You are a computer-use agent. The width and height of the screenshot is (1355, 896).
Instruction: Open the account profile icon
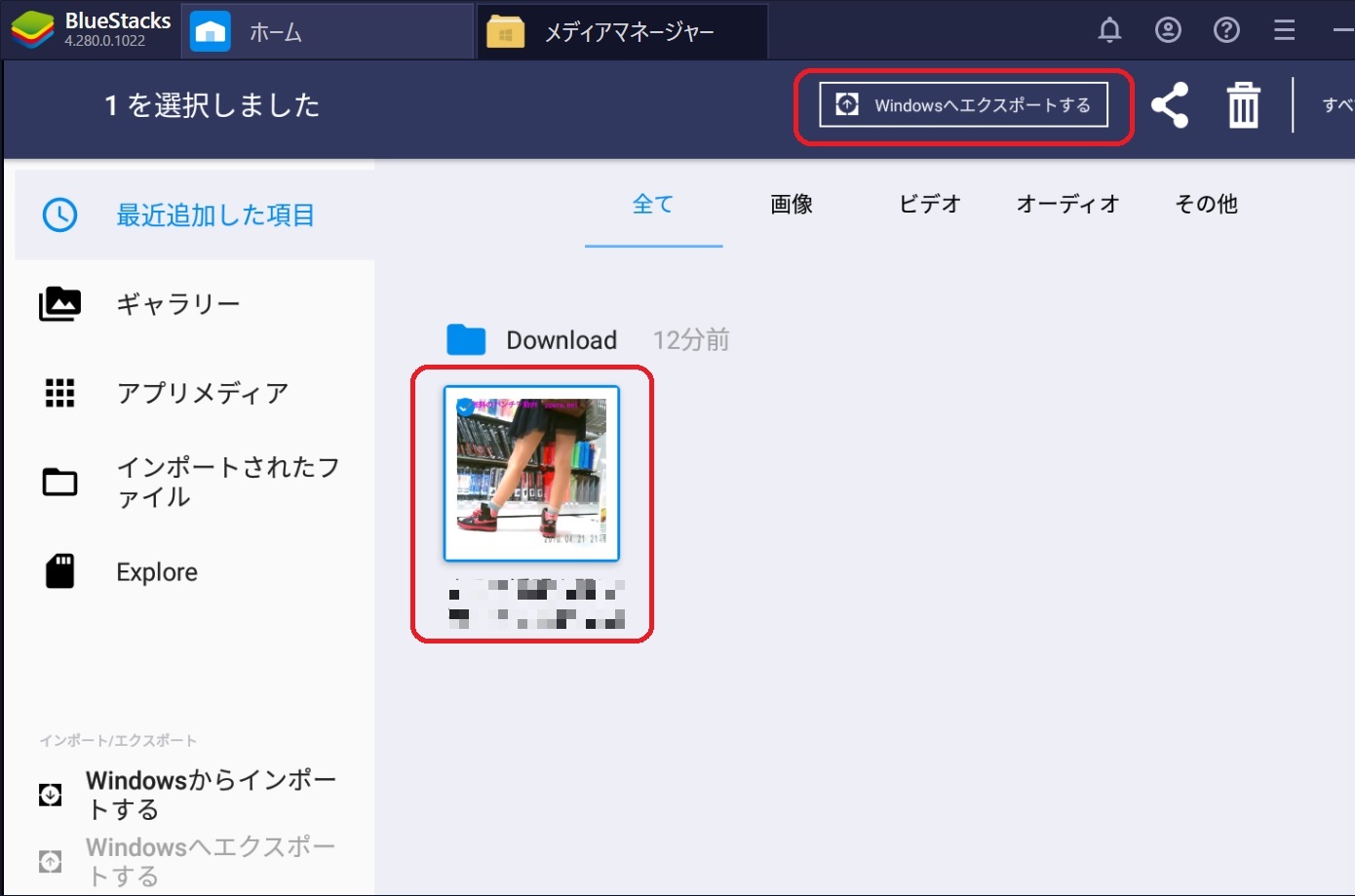pos(1167,30)
